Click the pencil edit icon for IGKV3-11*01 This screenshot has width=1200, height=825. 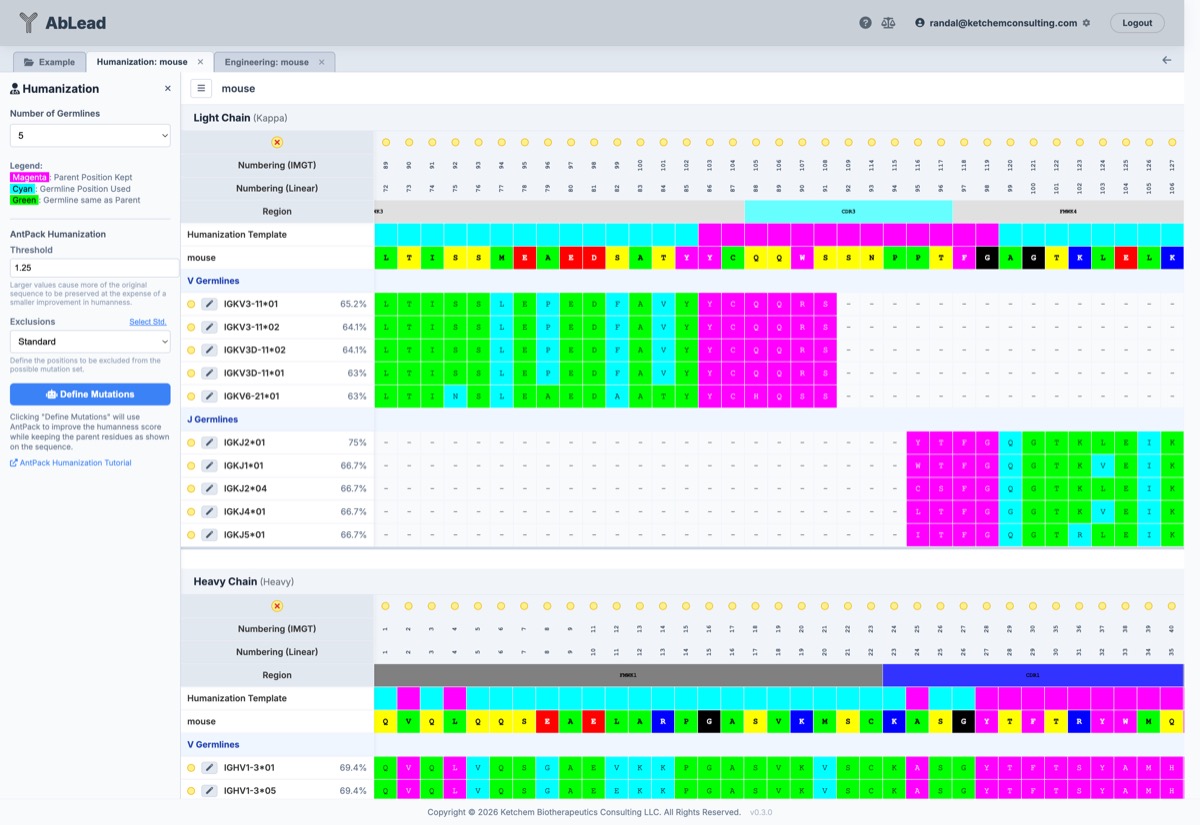click(x=209, y=304)
